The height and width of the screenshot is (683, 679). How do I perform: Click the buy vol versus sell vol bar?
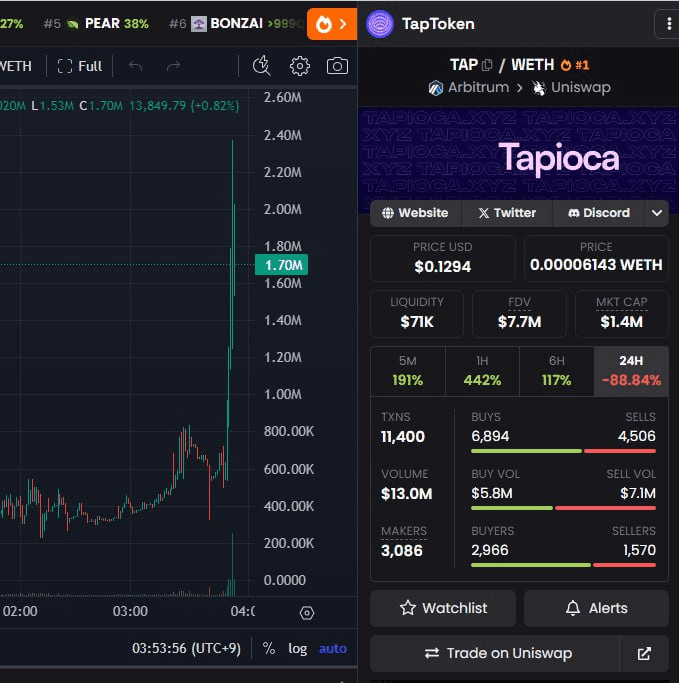tap(563, 508)
